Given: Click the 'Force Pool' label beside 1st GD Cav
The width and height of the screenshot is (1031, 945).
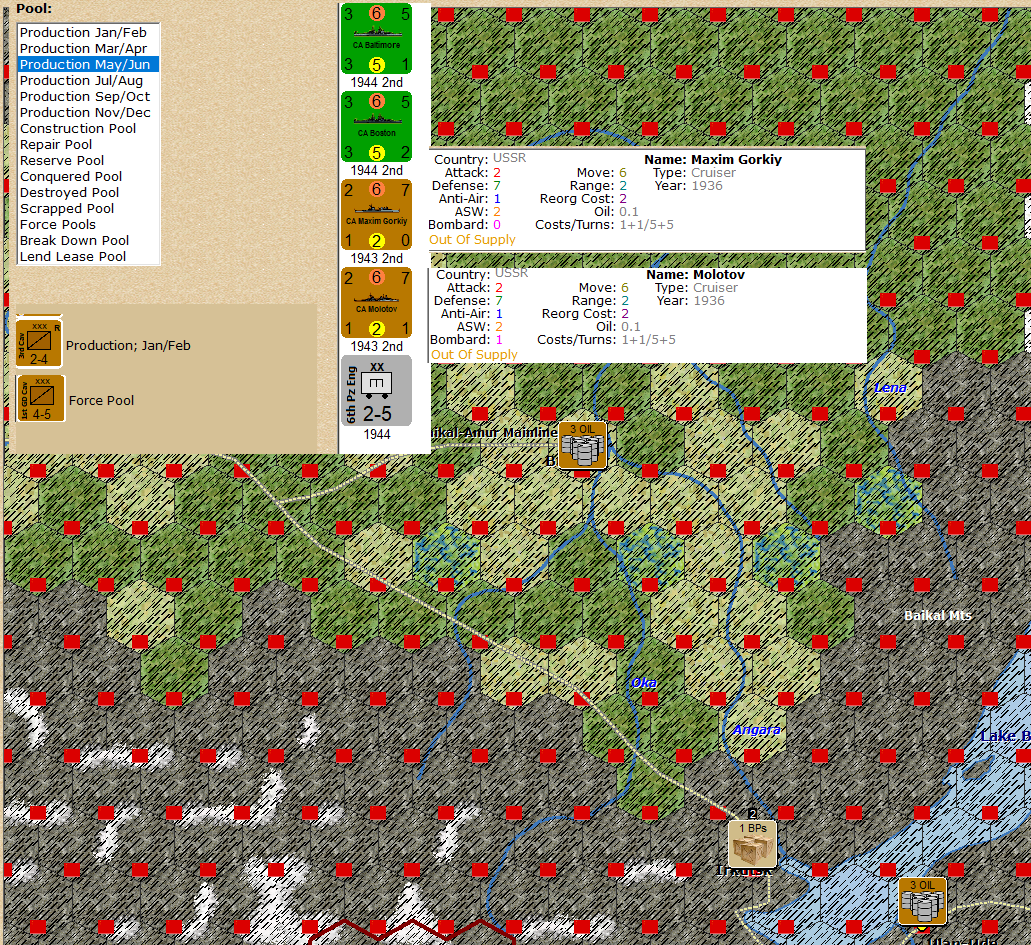Looking at the screenshot, I should 101,400.
